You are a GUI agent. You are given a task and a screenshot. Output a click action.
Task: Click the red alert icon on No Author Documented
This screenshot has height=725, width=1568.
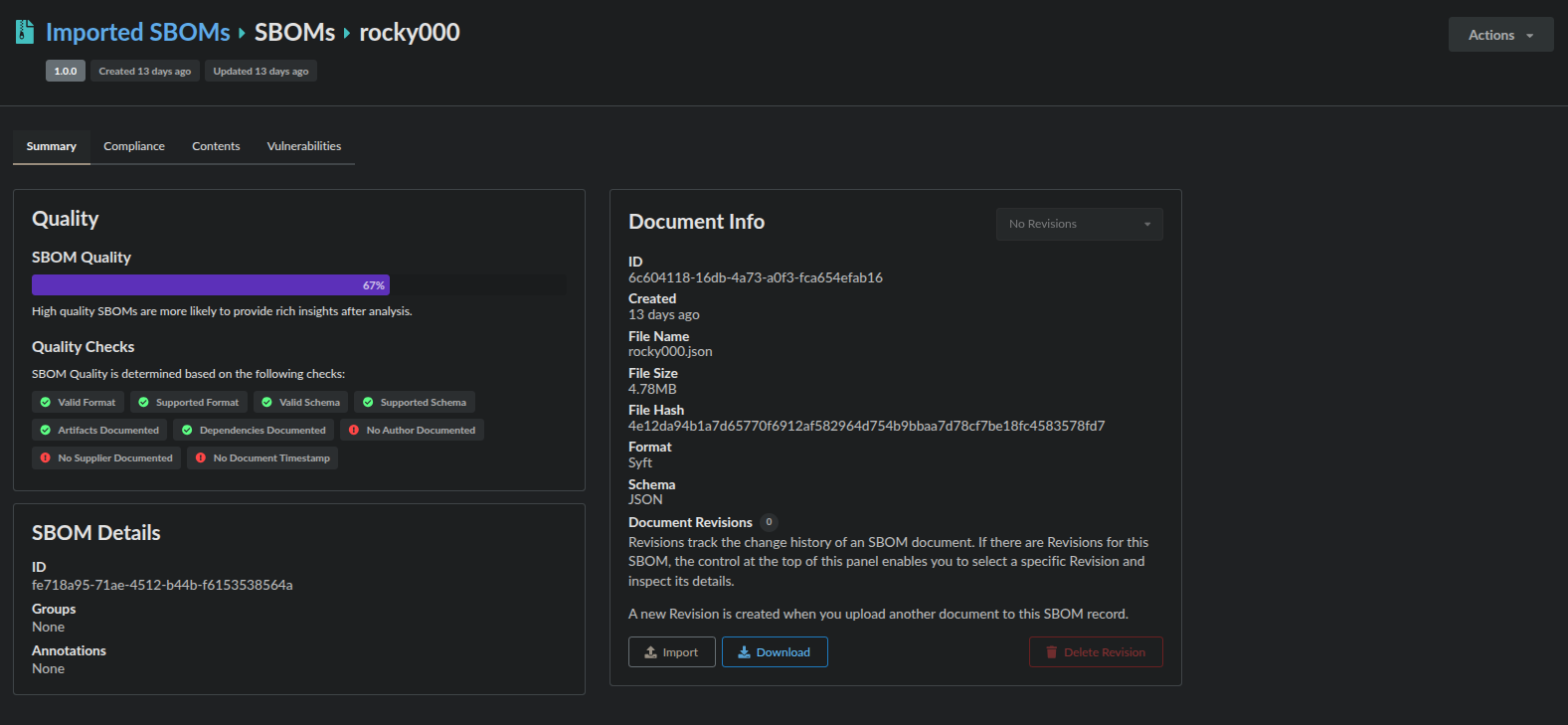tap(354, 431)
